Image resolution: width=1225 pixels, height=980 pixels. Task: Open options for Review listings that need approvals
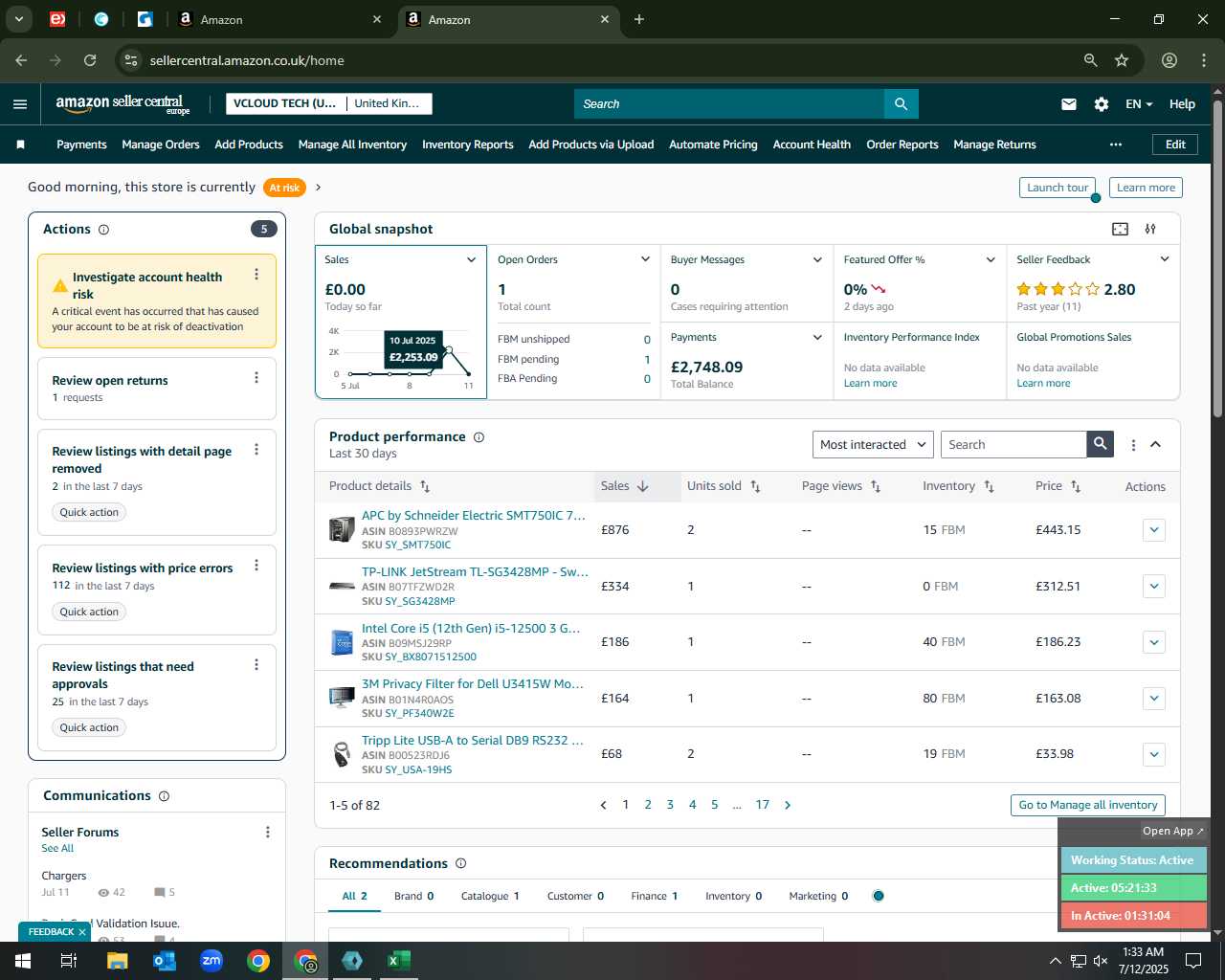tap(256, 664)
